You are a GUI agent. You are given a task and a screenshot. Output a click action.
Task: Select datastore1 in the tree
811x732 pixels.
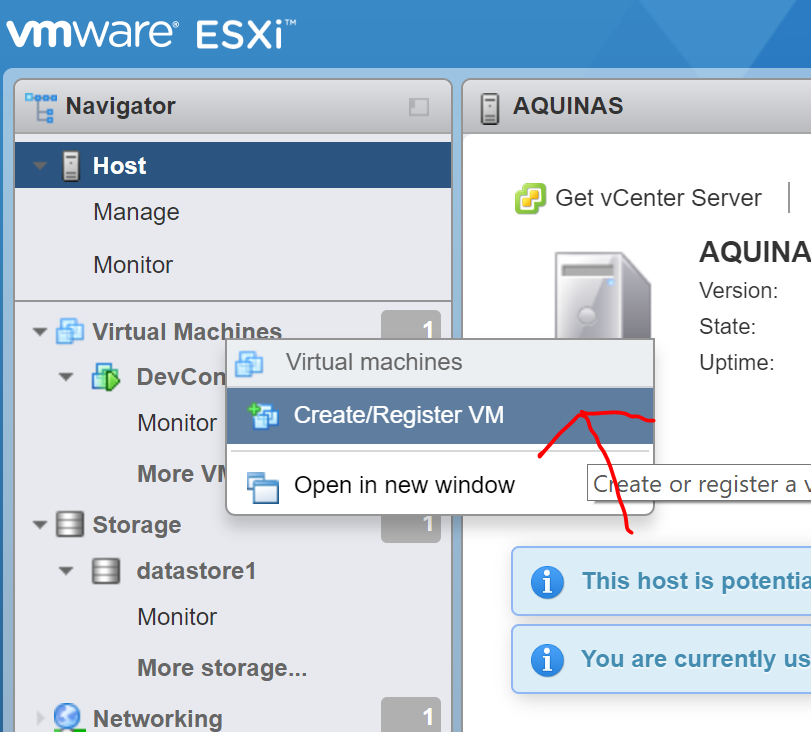197,571
